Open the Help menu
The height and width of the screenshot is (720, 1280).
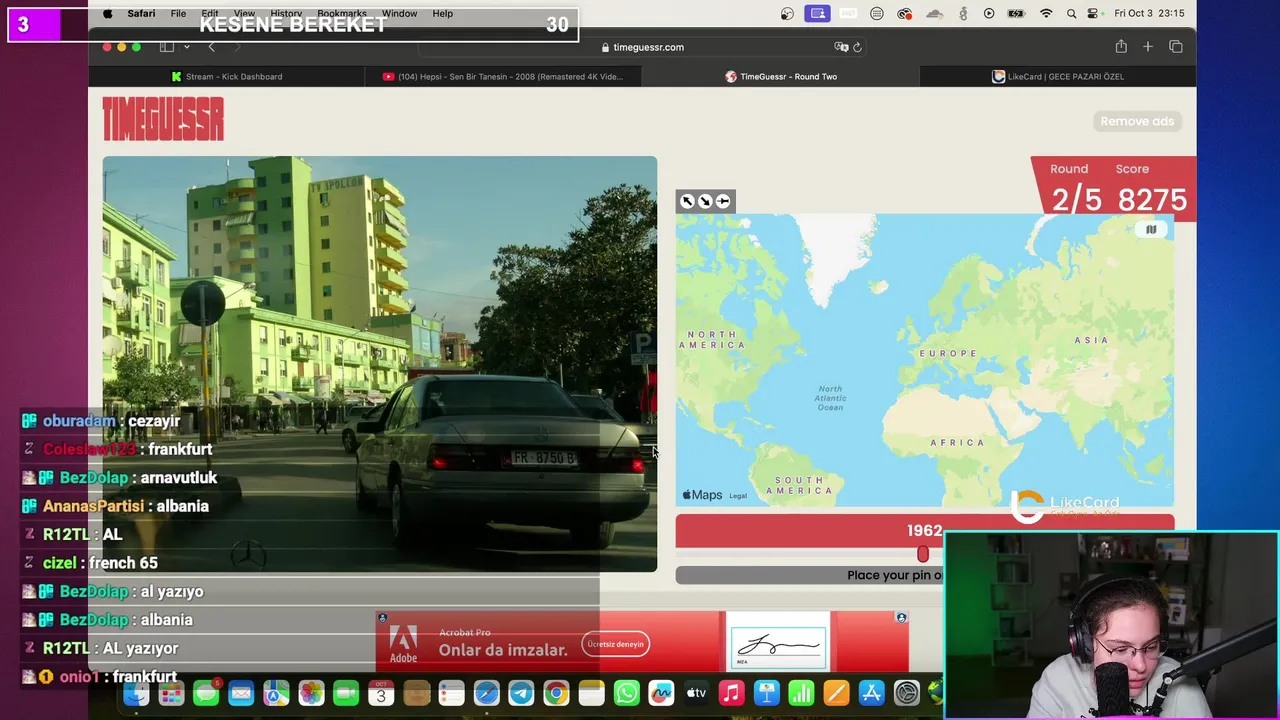coord(443,14)
